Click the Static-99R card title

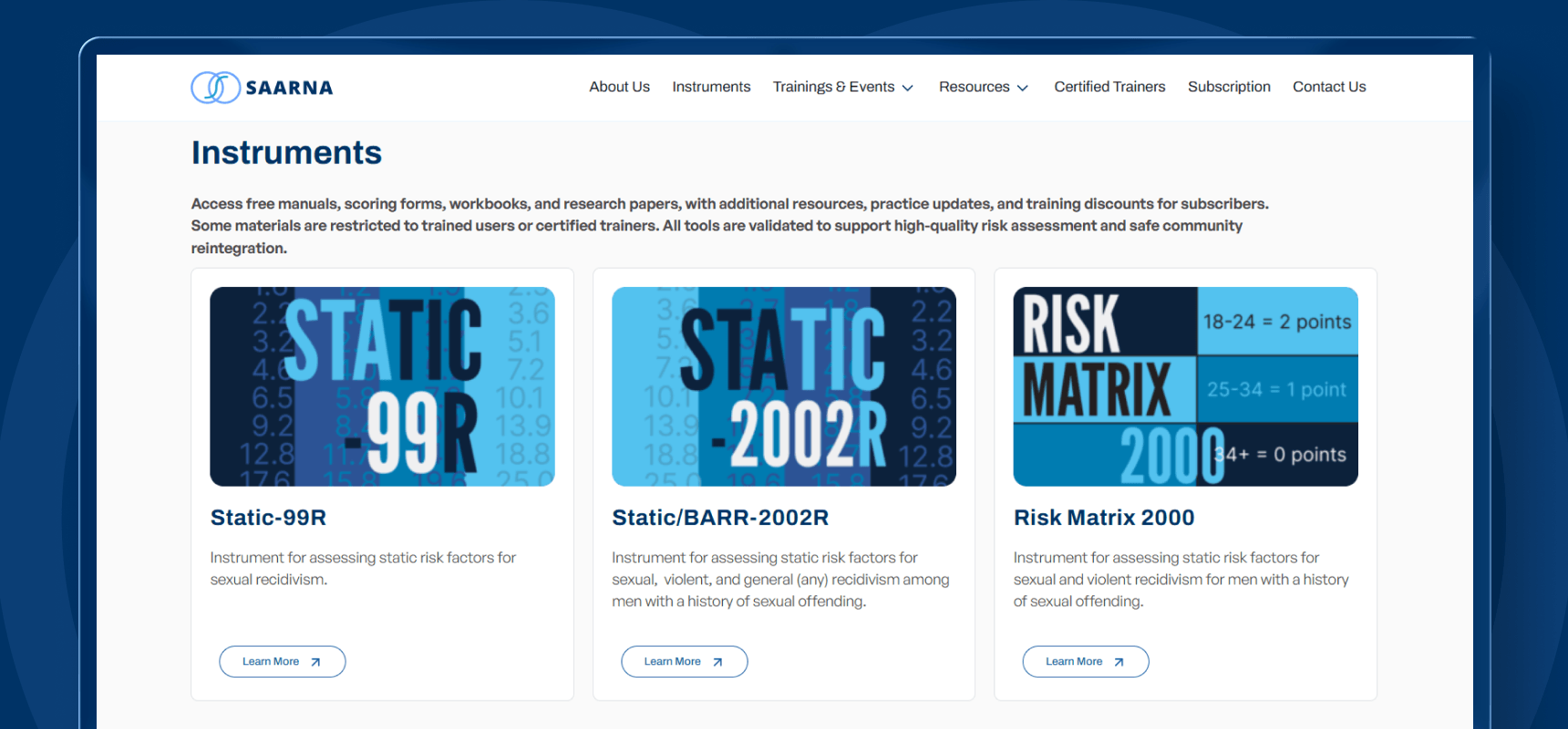[268, 518]
